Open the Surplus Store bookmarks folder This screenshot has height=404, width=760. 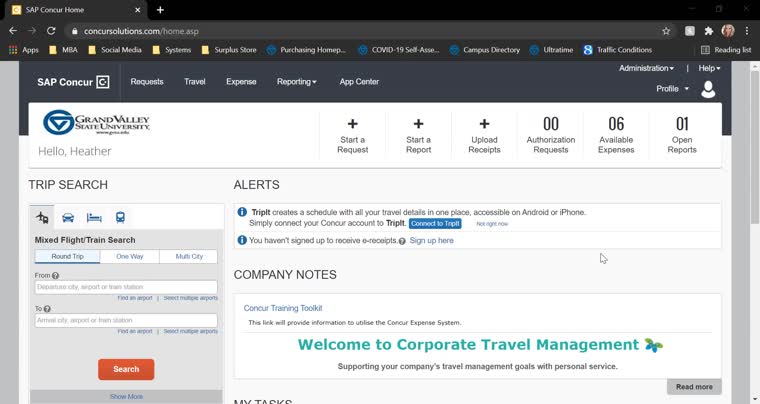pos(229,49)
